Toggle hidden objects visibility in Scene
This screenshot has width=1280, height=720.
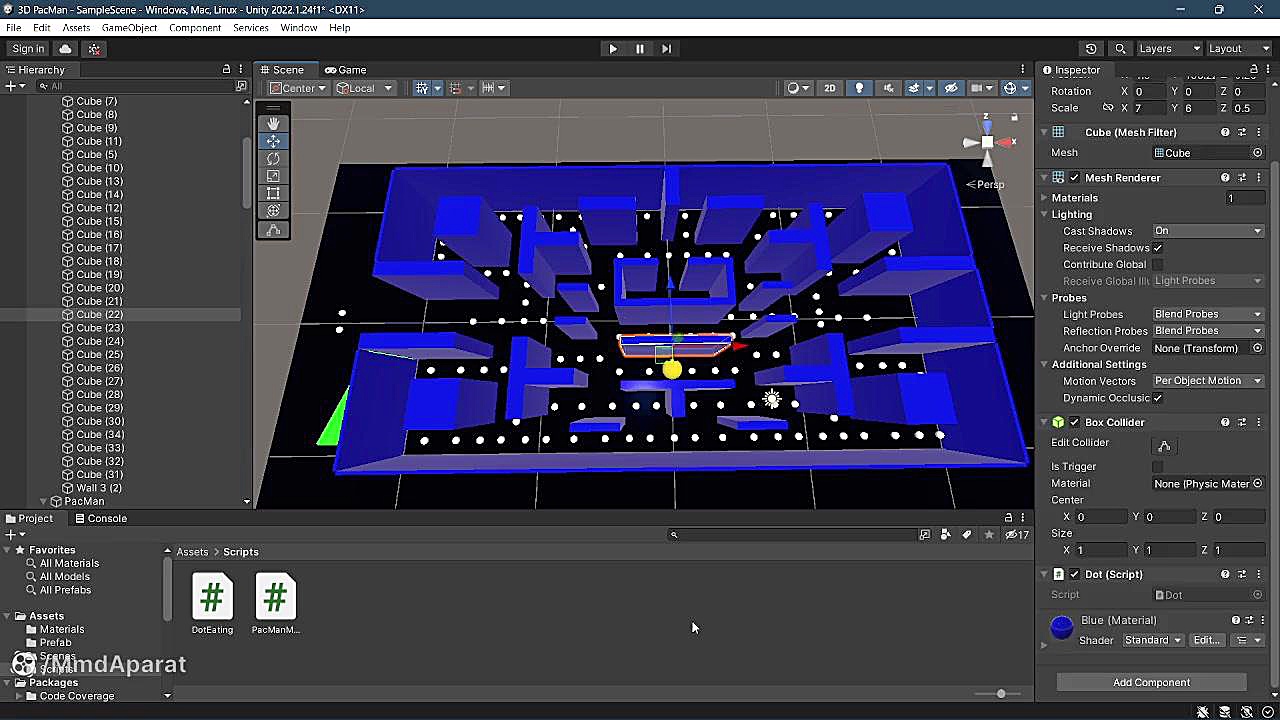pyautogui.click(x=951, y=88)
